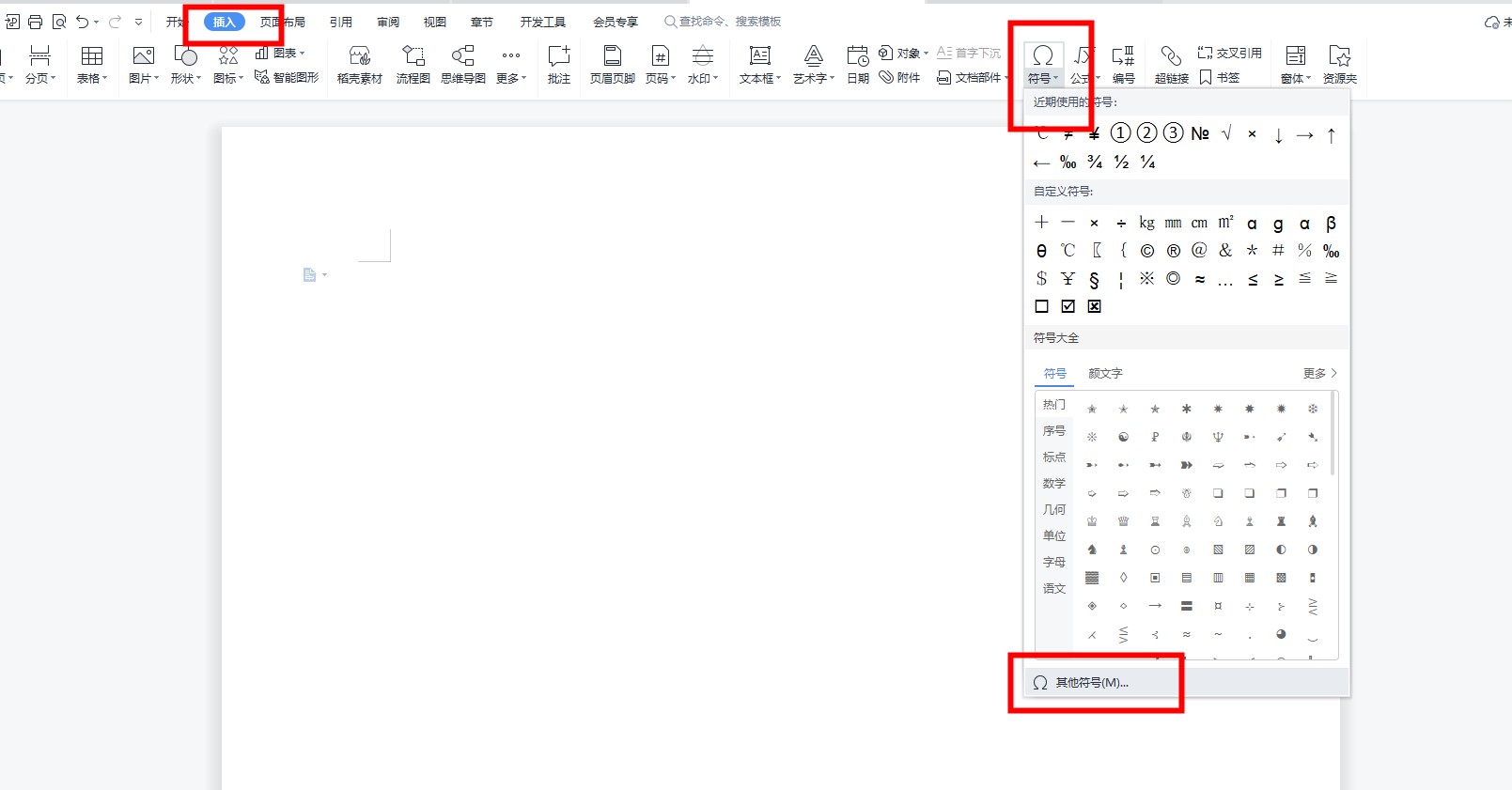Insert the checked box symbol ☑
The image size is (1512, 790).
coord(1068,306)
